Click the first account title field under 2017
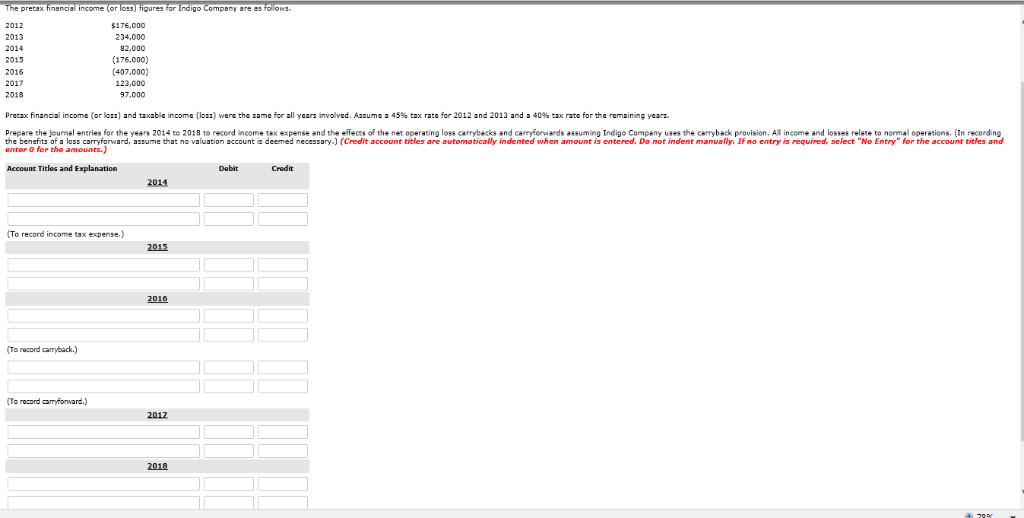This screenshot has width=1024, height=518. 104,432
